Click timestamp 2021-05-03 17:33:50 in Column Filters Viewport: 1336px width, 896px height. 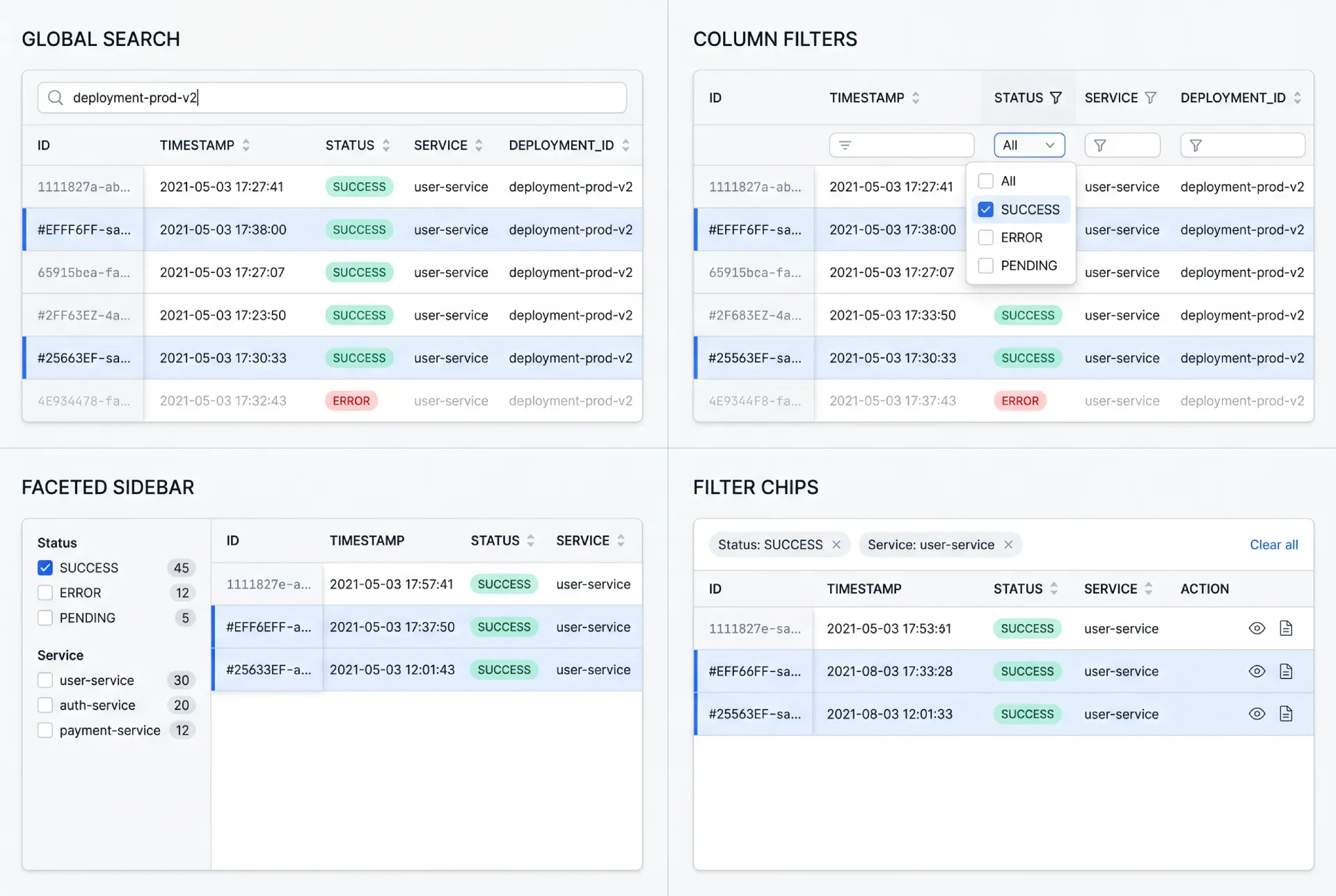(893, 315)
